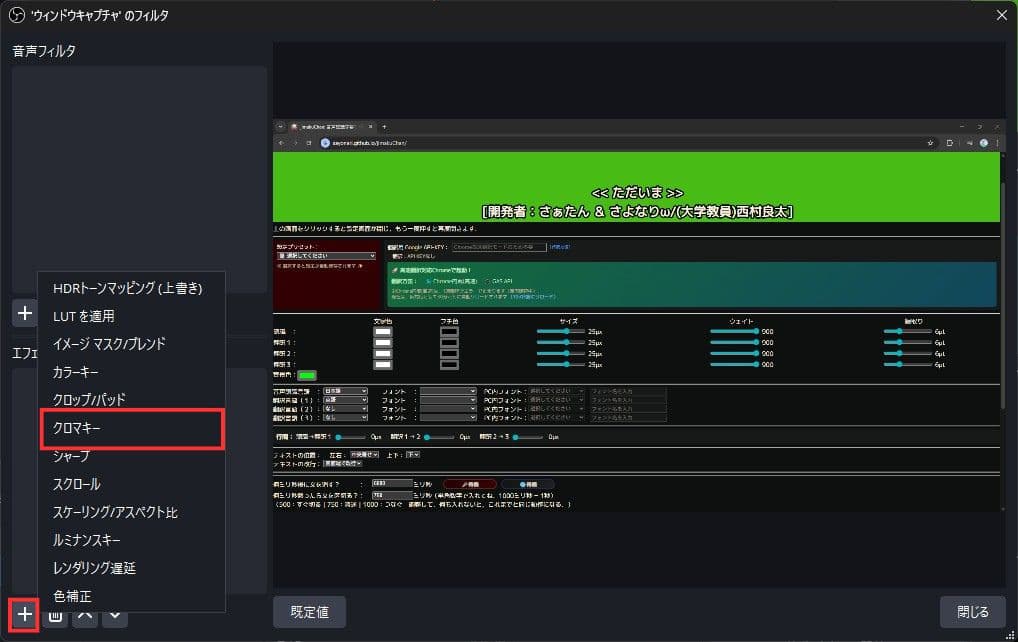Viewport: 1018px width, 642px height.
Task: Click the plus button to add an effect filter
Action: pos(25,614)
